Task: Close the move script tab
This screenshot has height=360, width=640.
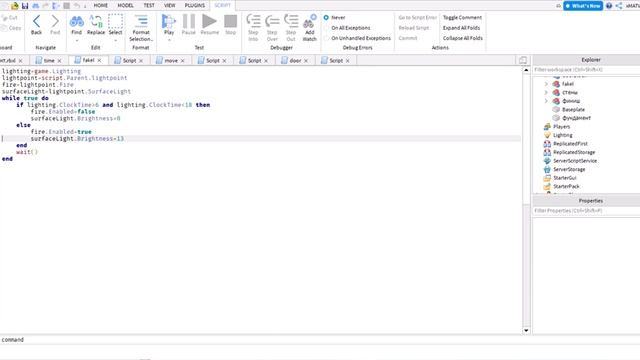Action: (x=182, y=60)
